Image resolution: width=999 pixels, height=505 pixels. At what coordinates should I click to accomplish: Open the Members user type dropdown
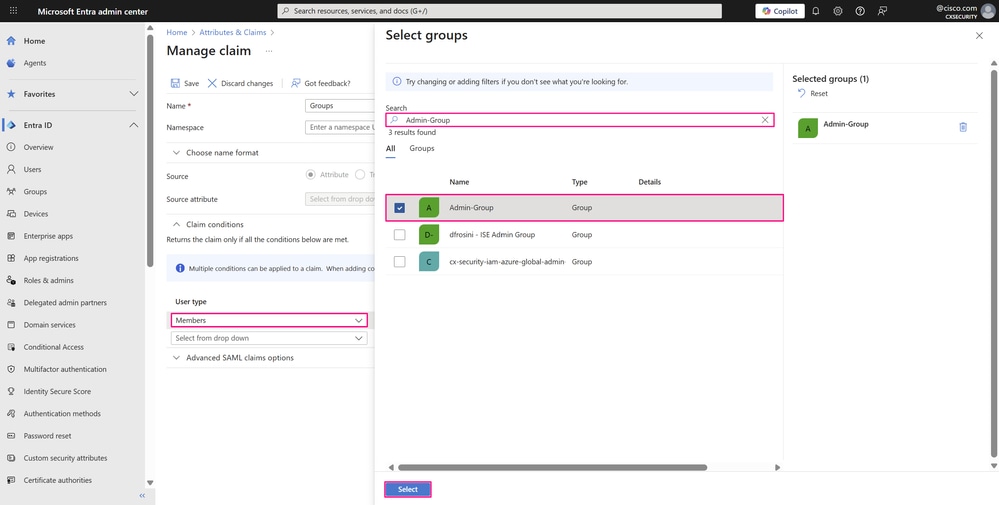click(270, 320)
